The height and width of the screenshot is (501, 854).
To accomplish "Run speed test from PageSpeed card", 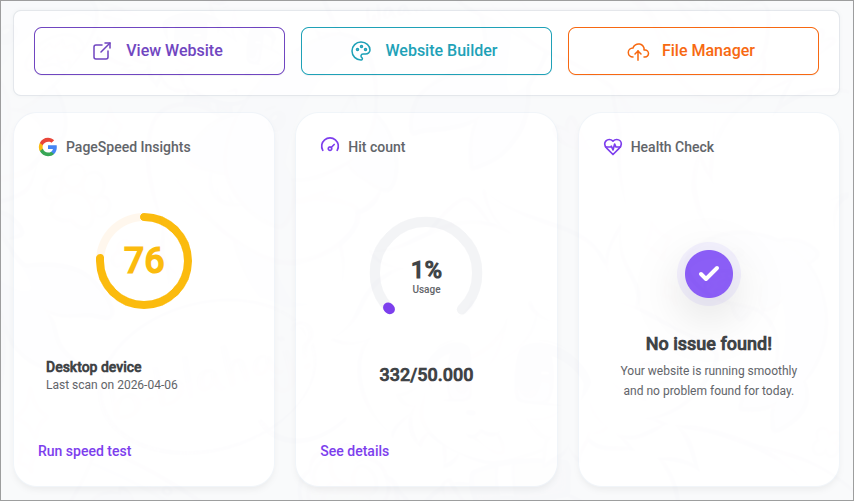I will (85, 451).
